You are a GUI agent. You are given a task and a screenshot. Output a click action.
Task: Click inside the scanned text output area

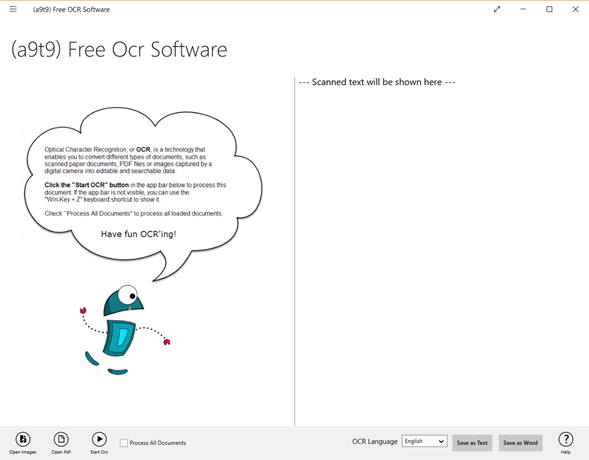click(x=442, y=252)
